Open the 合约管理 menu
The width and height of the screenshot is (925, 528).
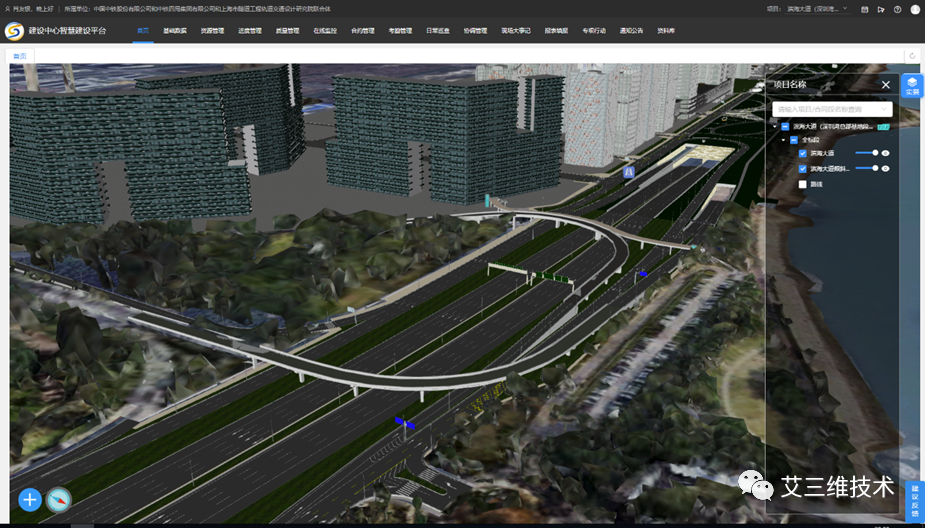[363, 31]
